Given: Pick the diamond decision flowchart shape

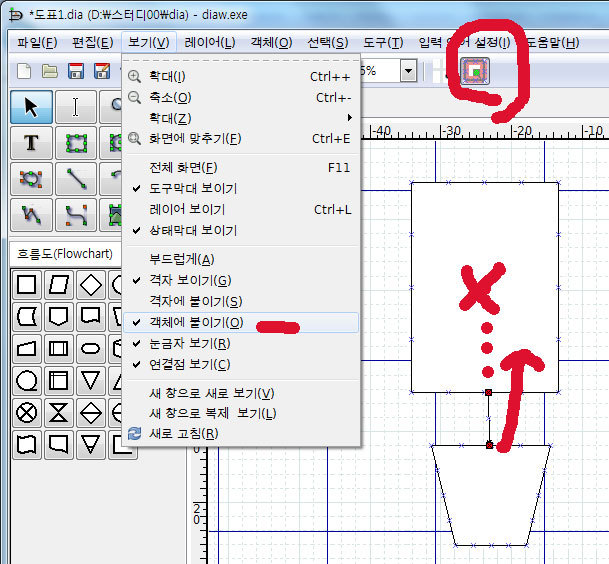Looking at the screenshot, I should (x=91, y=284).
